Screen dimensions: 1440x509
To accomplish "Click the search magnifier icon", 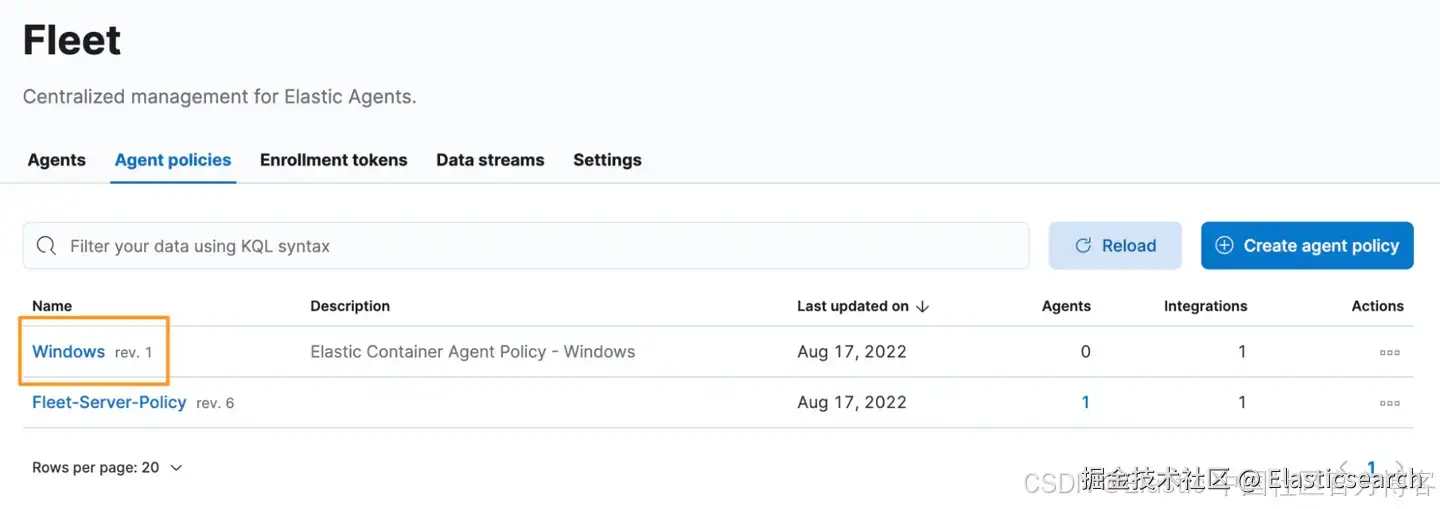I will coord(45,246).
